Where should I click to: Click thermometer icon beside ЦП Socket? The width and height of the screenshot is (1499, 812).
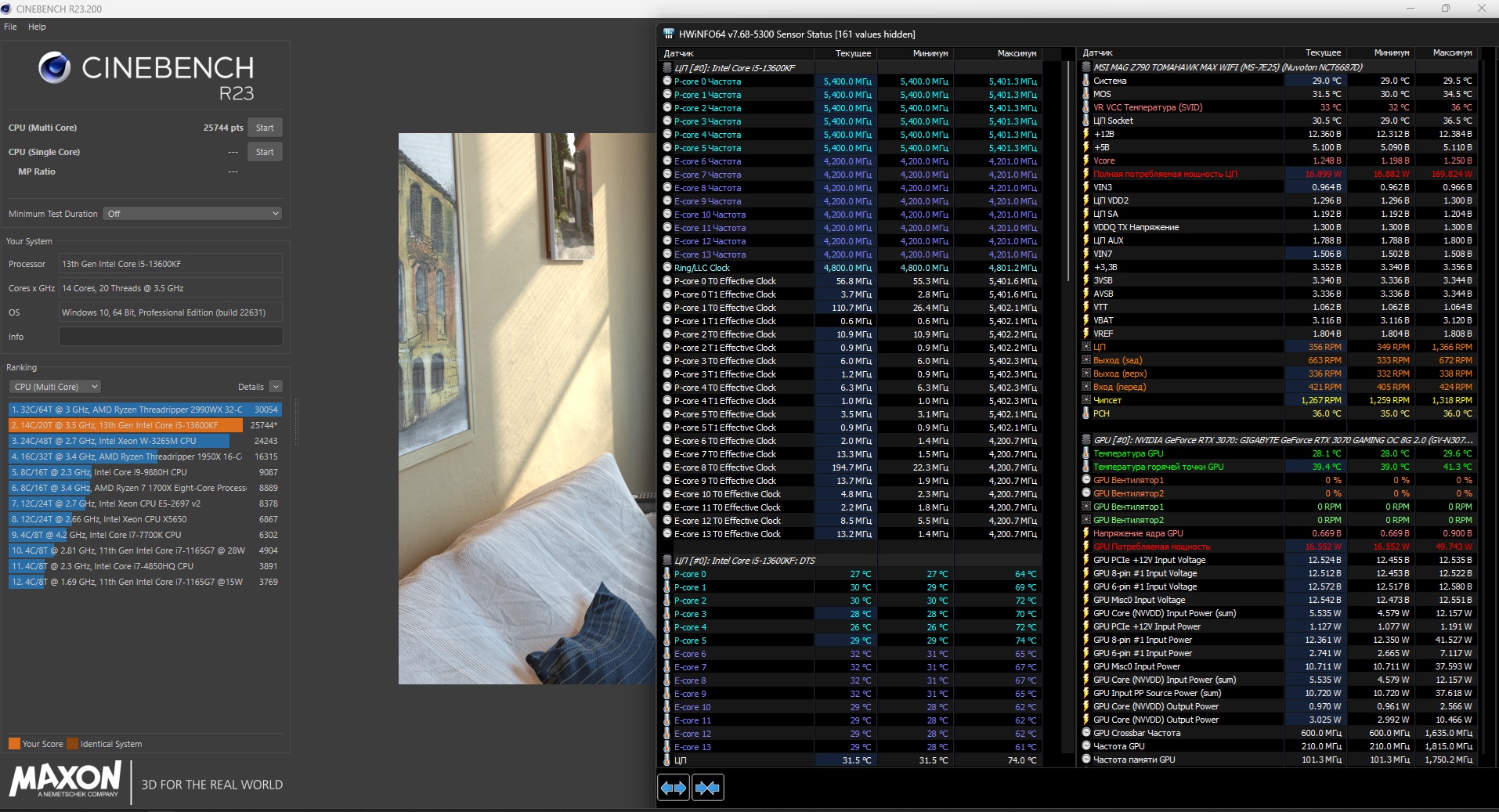click(1086, 121)
